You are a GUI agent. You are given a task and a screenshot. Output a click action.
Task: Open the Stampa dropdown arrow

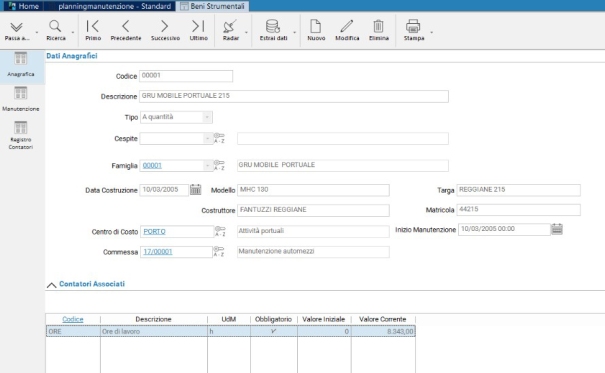pos(431,32)
